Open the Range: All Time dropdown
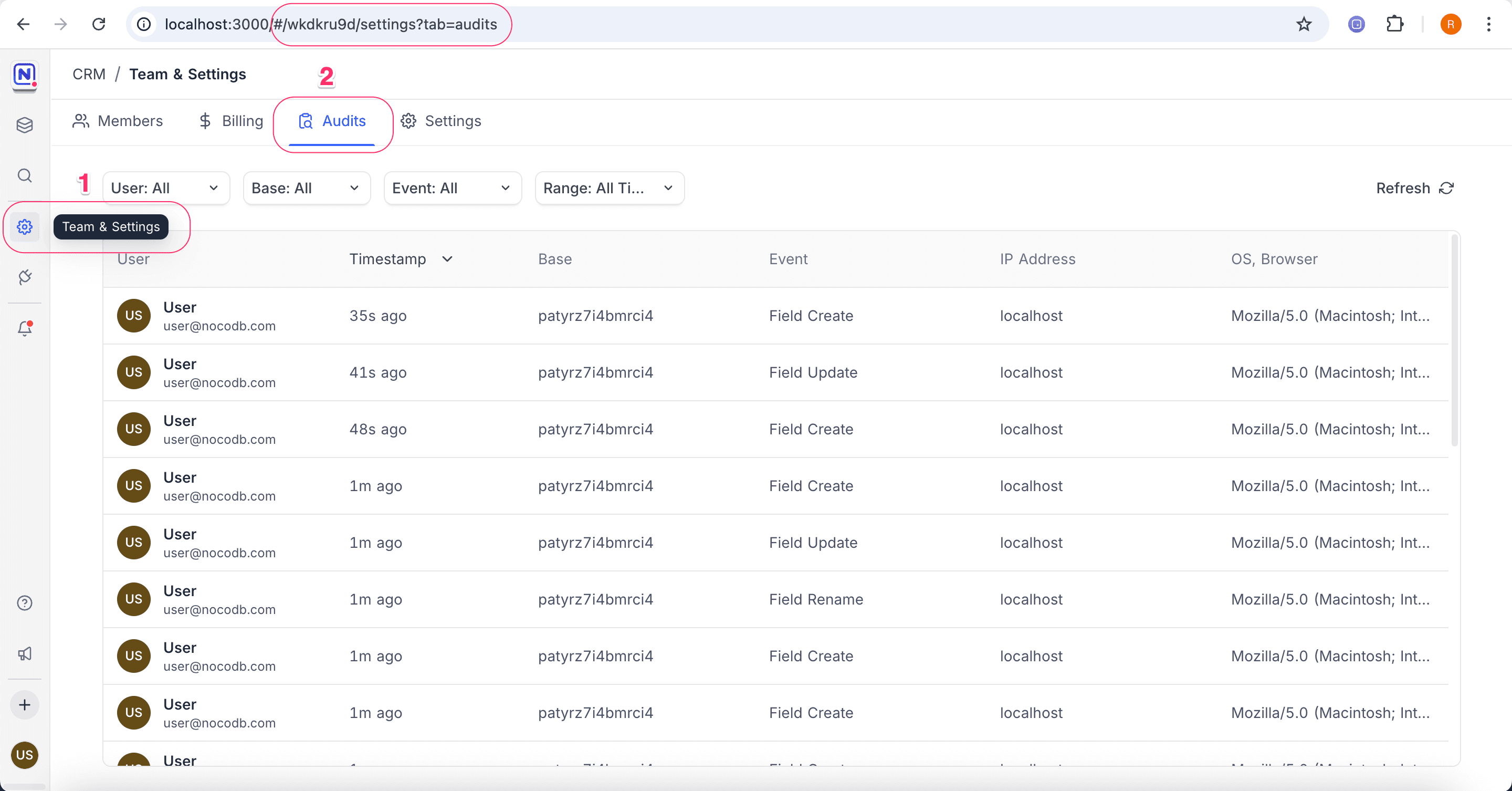This screenshot has width=1512, height=791. click(x=608, y=188)
